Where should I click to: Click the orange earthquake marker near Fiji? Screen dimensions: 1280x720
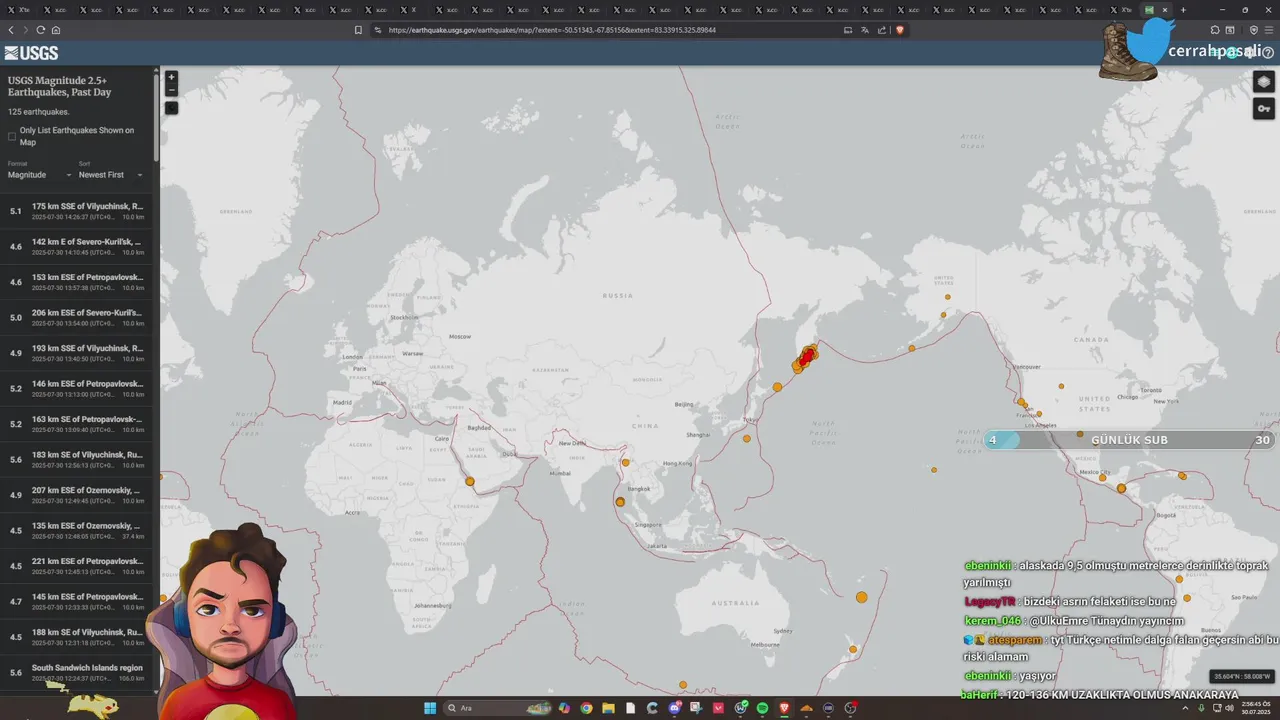pos(862,597)
